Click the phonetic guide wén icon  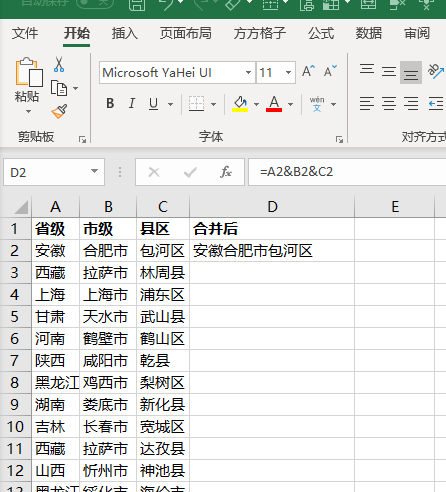click(317, 104)
